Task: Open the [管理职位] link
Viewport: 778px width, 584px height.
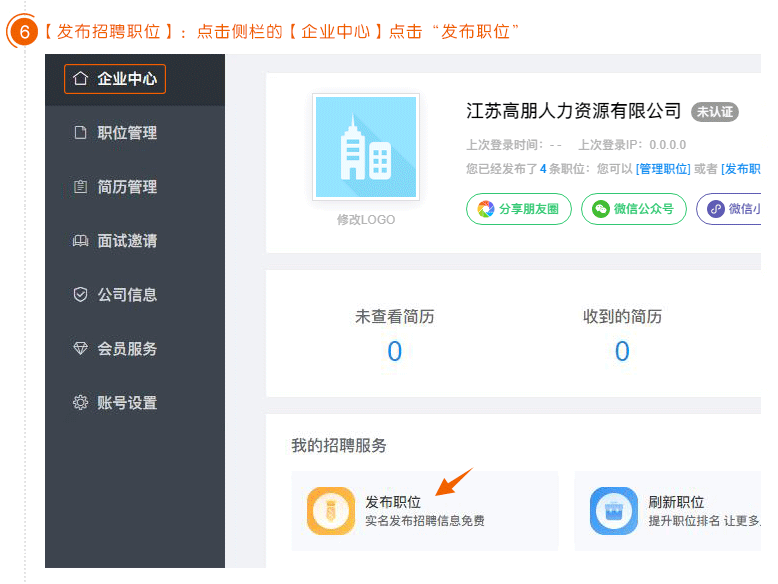Action: click(x=663, y=169)
